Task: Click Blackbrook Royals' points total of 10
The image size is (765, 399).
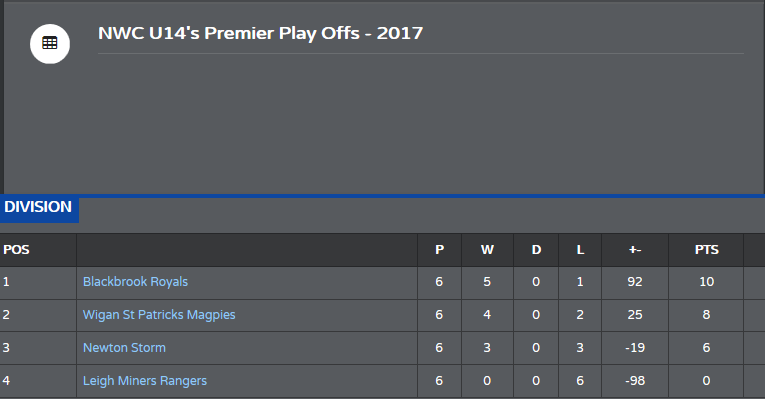Action: [x=706, y=282]
